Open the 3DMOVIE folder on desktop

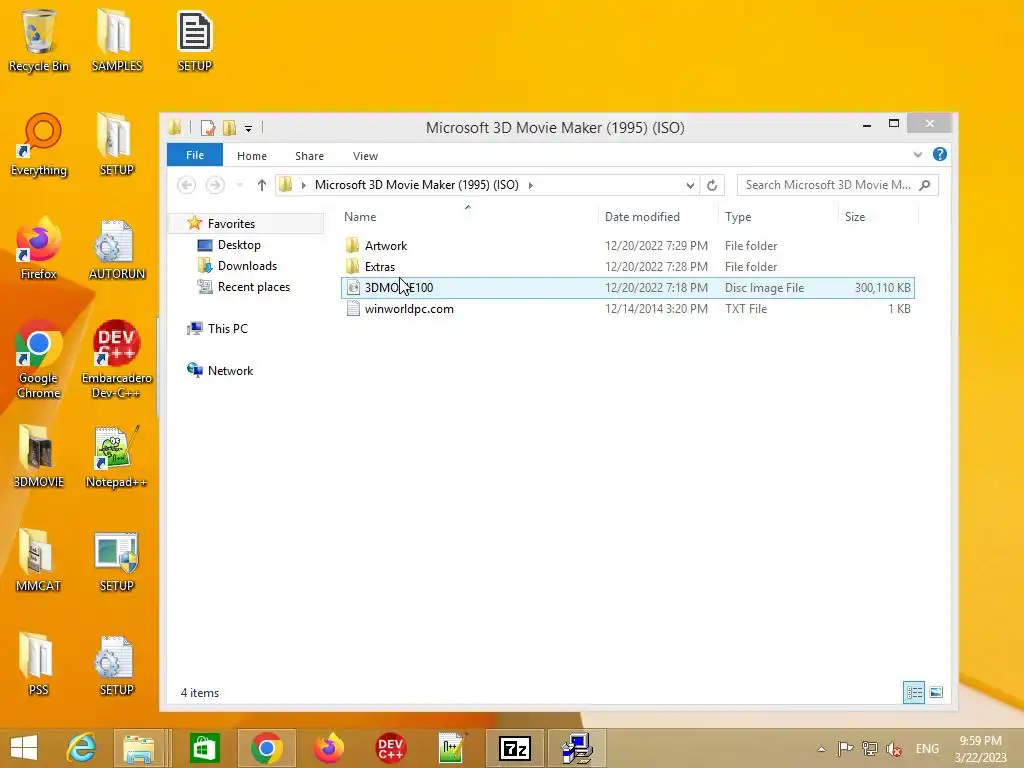[39, 457]
